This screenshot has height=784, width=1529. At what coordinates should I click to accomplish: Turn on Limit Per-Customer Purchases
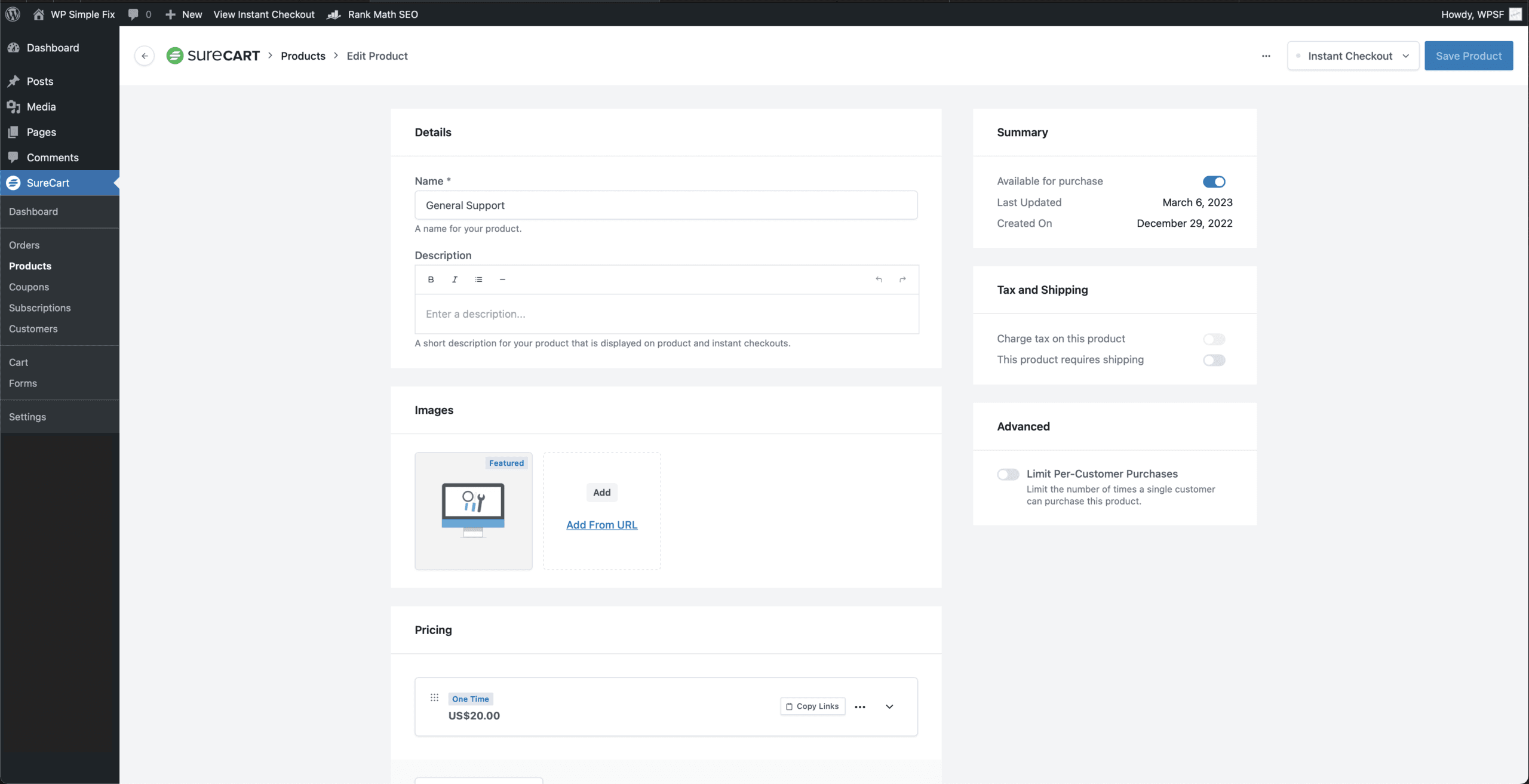click(1008, 474)
